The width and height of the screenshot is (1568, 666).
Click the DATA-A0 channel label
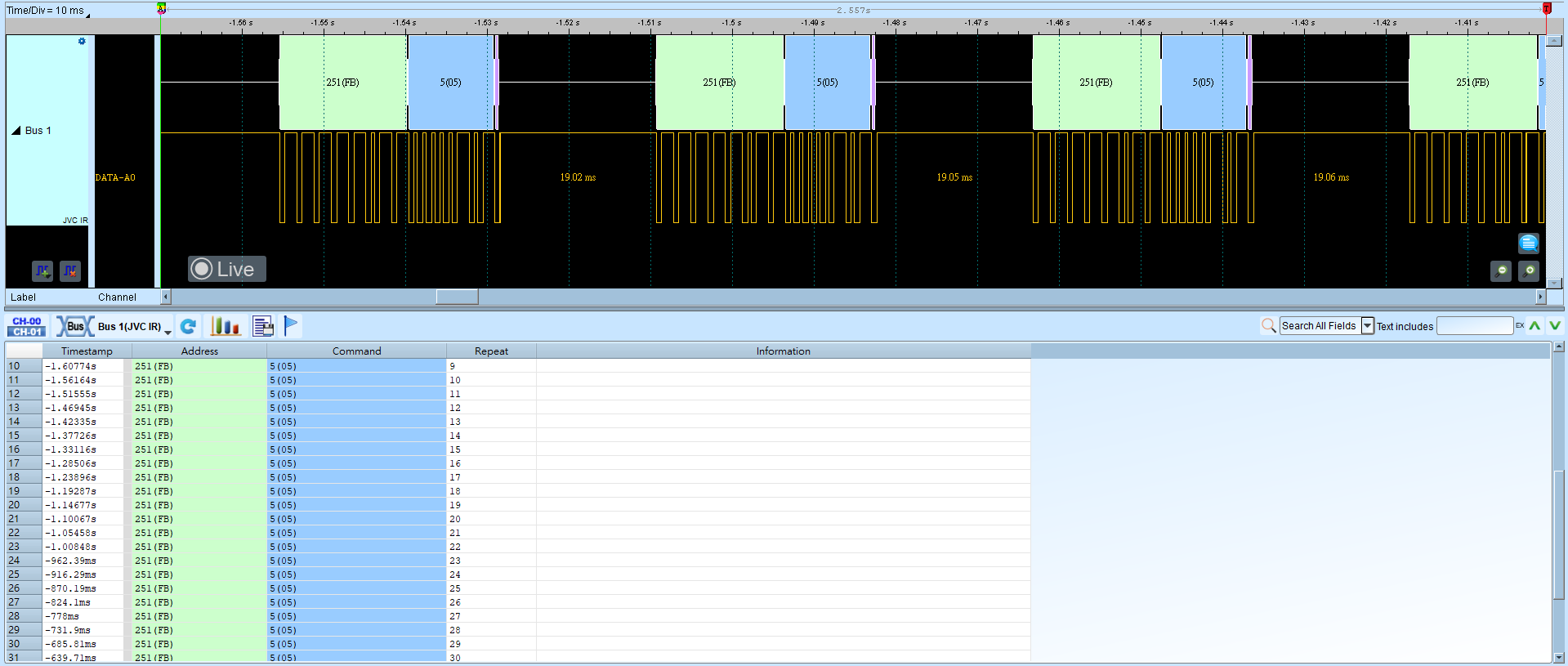pyautogui.click(x=115, y=177)
